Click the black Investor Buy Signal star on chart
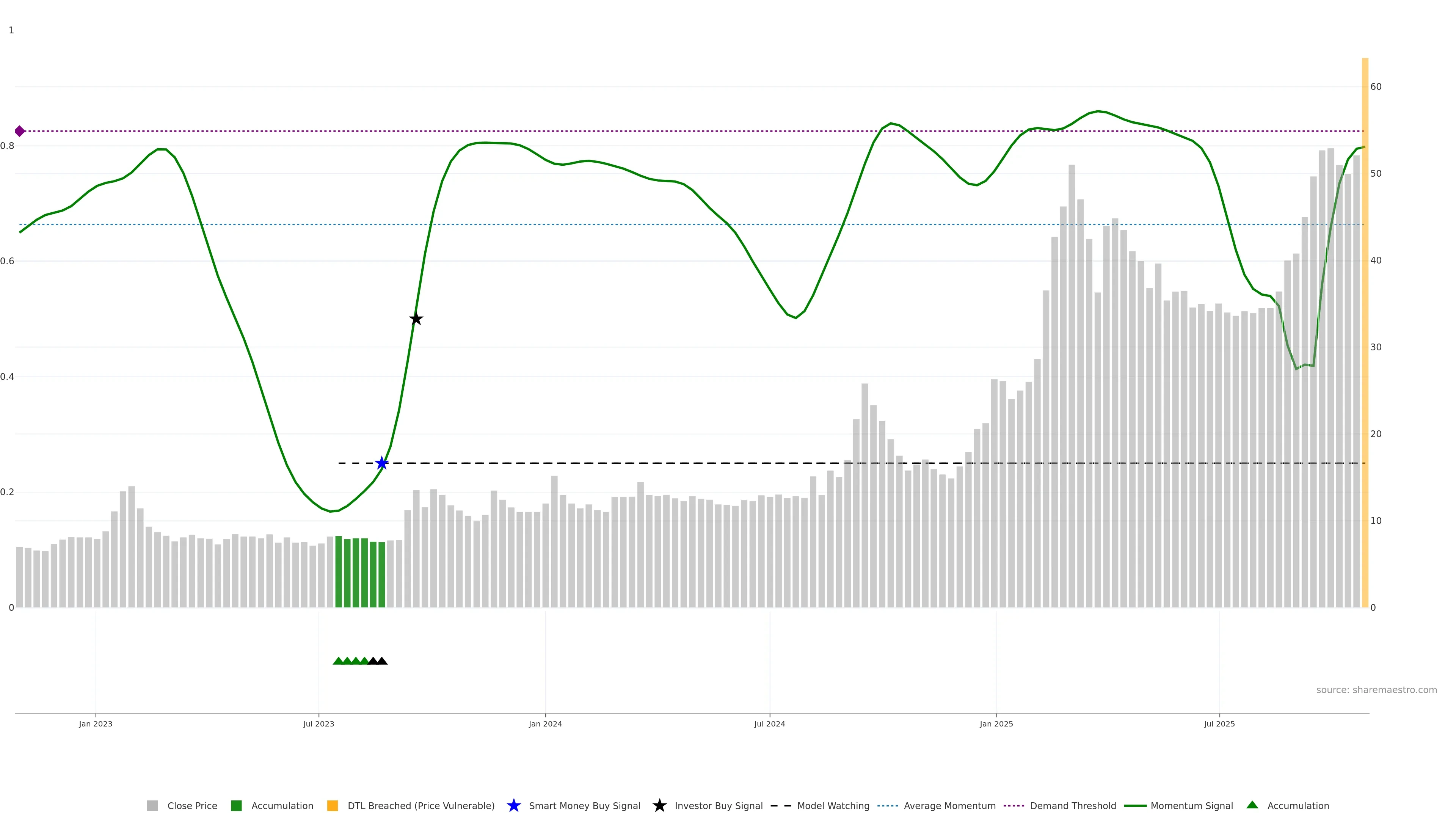This screenshot has width=1456, height=819. pos(416,319)
